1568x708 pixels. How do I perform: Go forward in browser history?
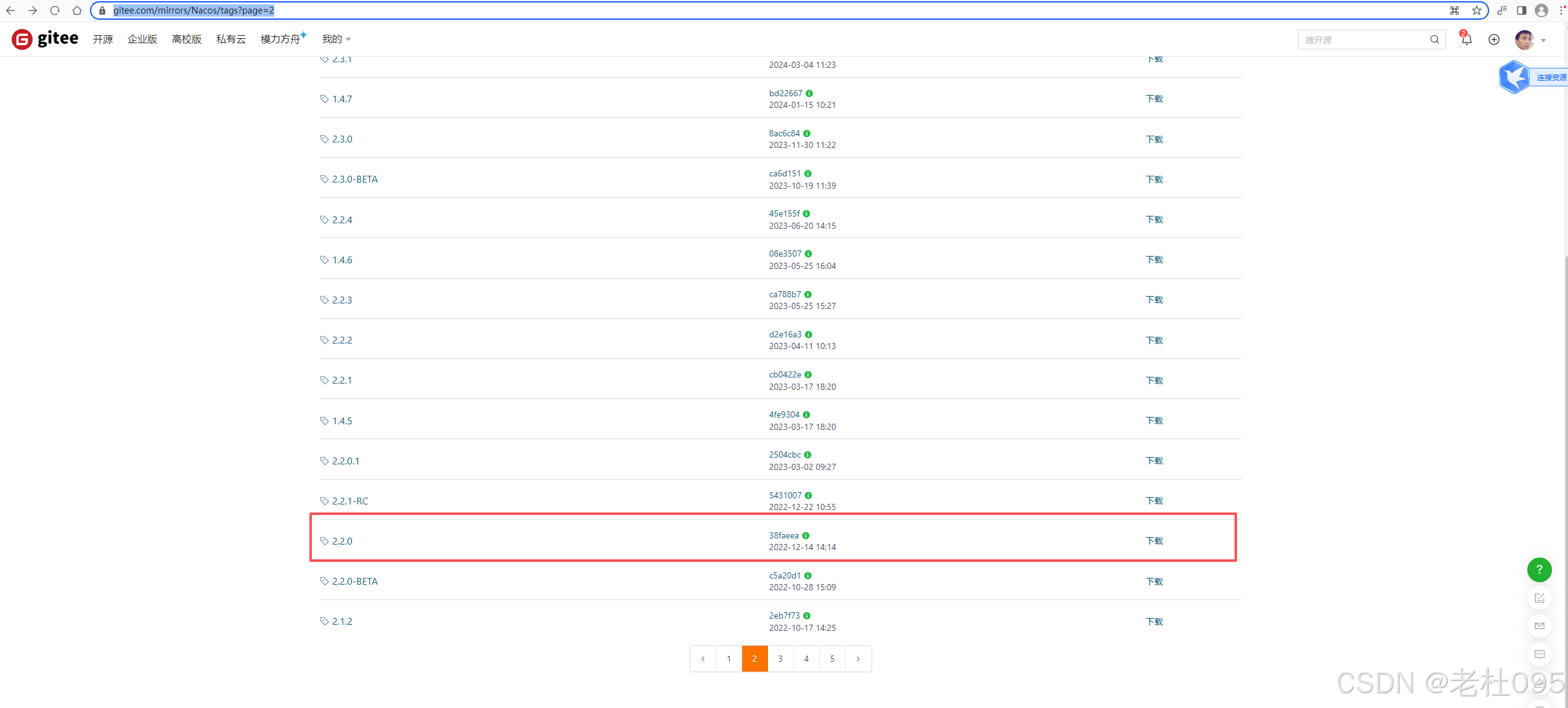pos(33,10)
